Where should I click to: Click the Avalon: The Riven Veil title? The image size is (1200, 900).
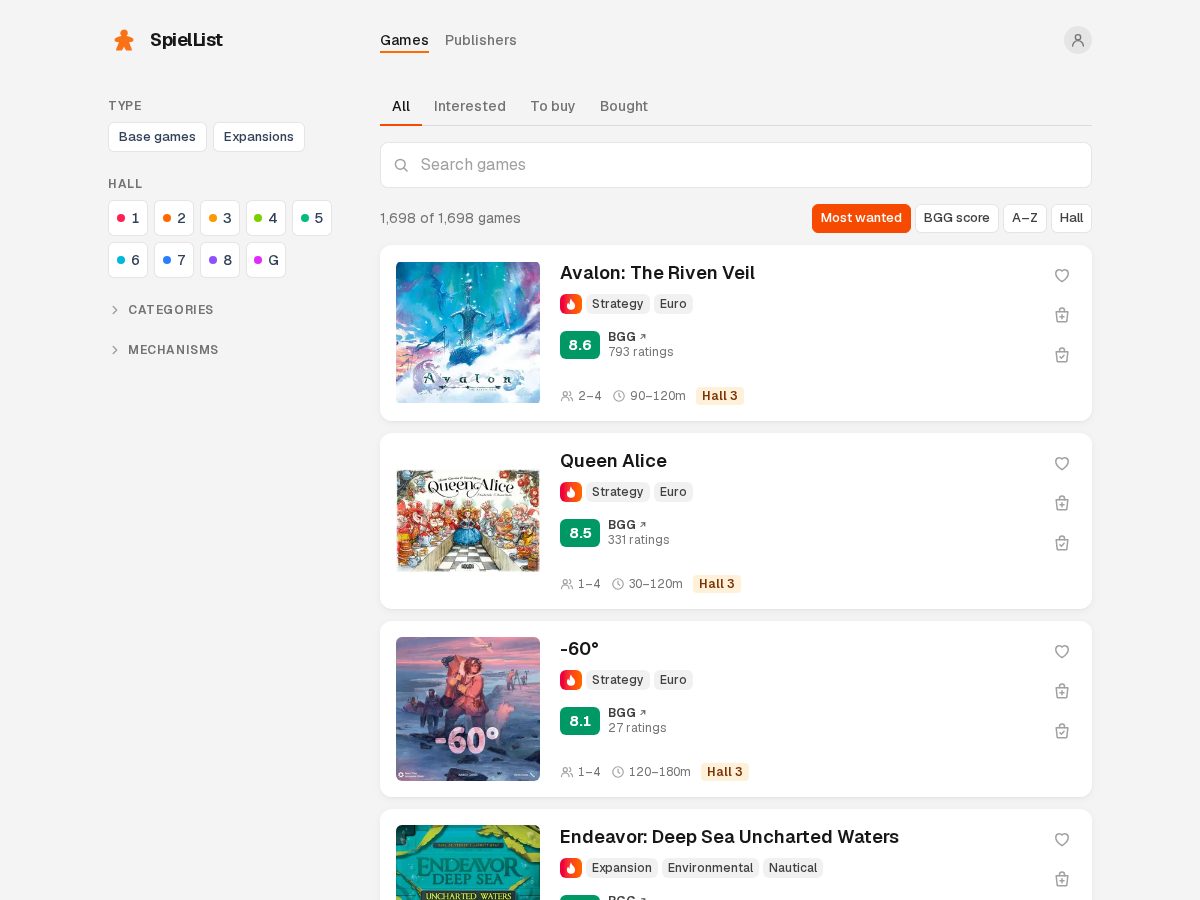(x=657, y=273)
